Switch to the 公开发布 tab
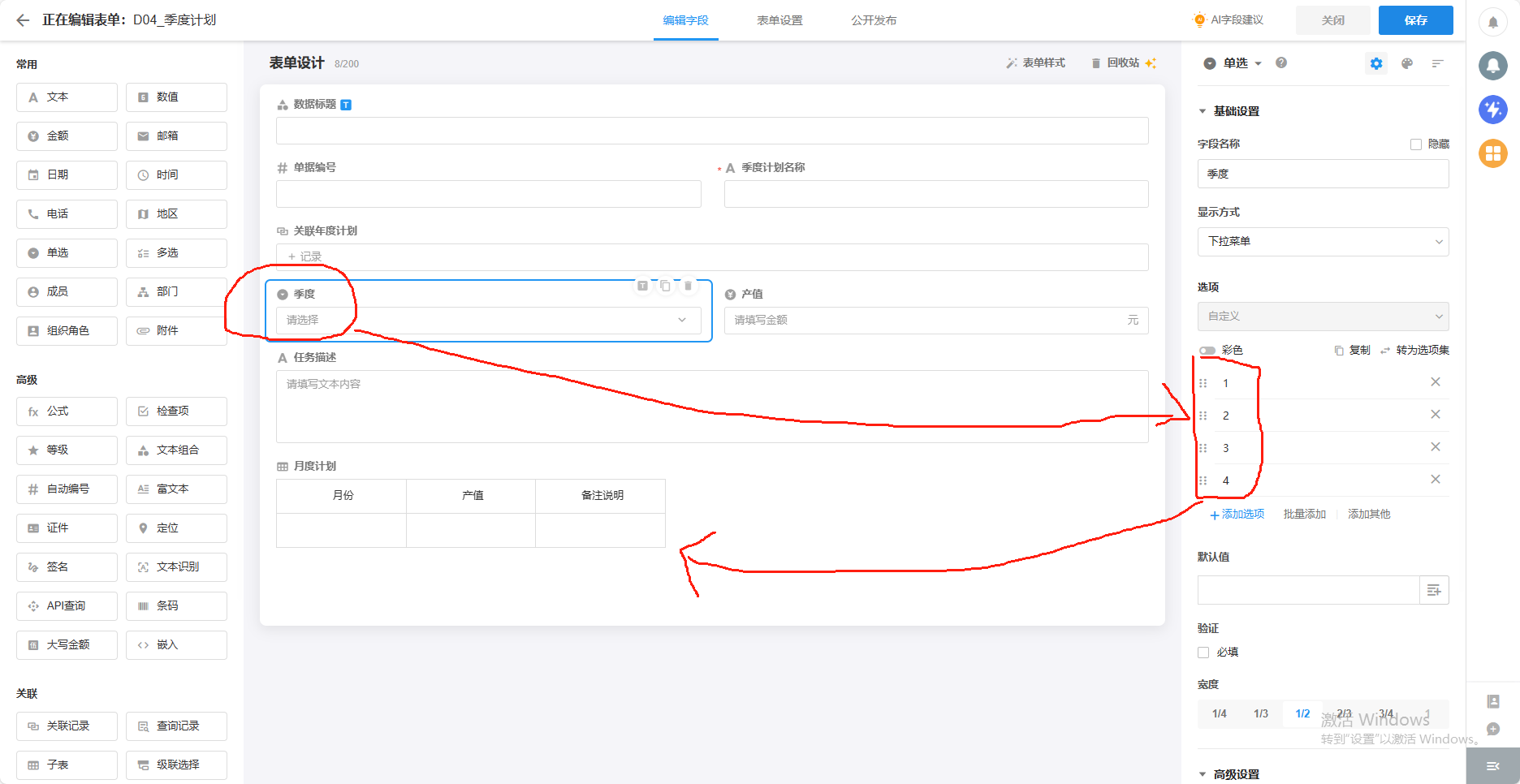Screen dimensions: 1520x784 [874, 20]
